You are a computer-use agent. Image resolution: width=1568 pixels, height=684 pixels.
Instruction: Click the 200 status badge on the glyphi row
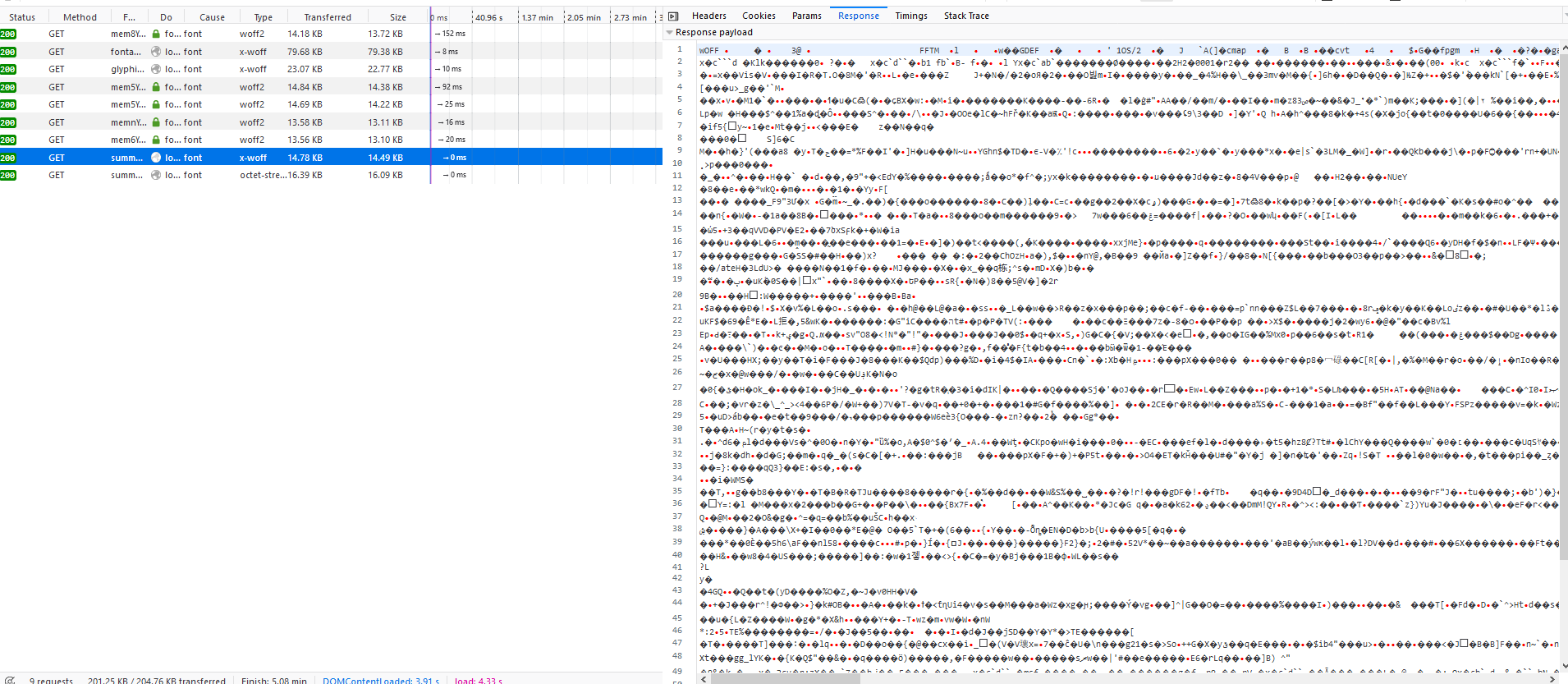click(8, 69)
